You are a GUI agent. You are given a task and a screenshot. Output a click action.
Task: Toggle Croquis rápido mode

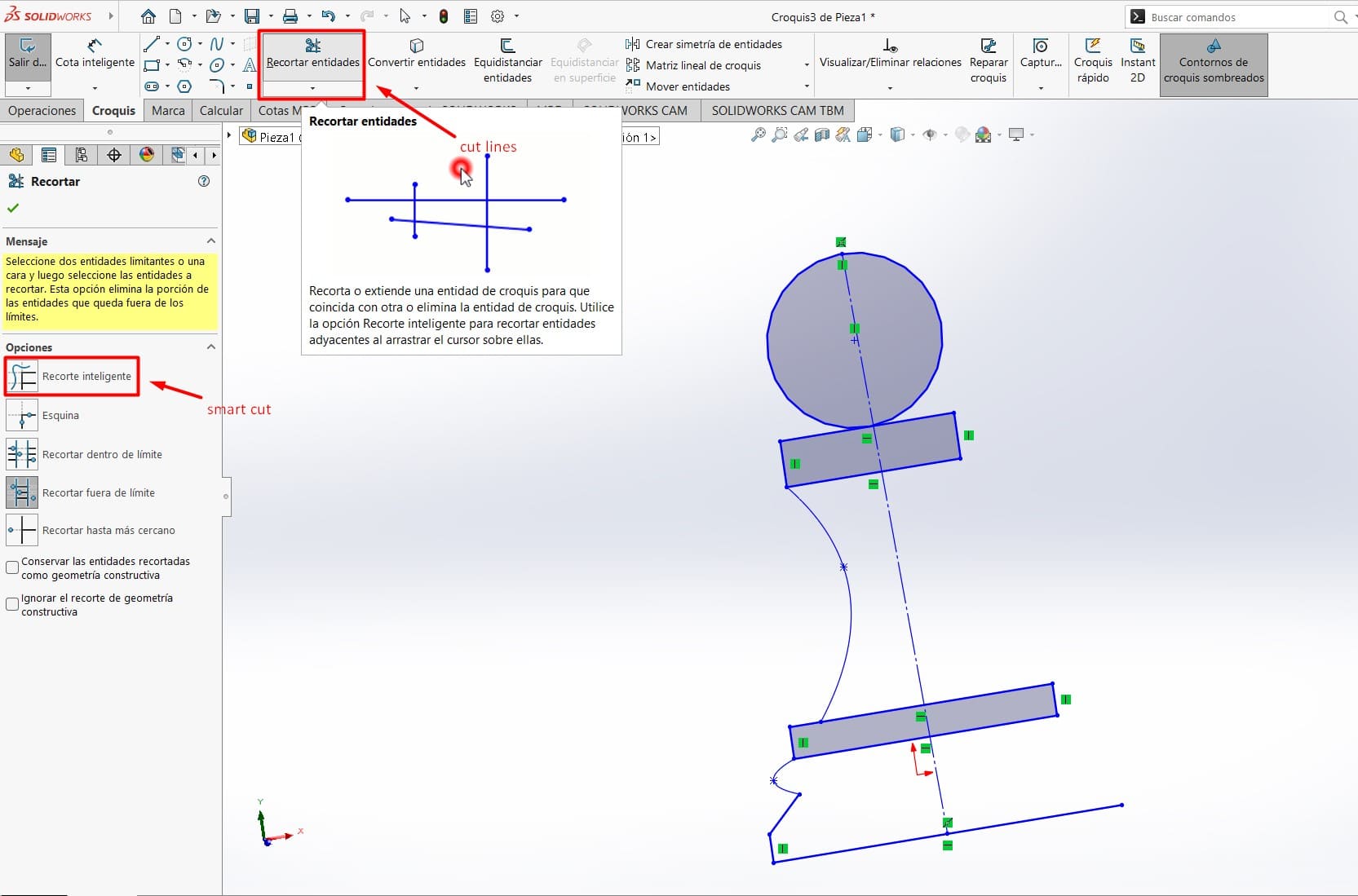point(1093,61)
